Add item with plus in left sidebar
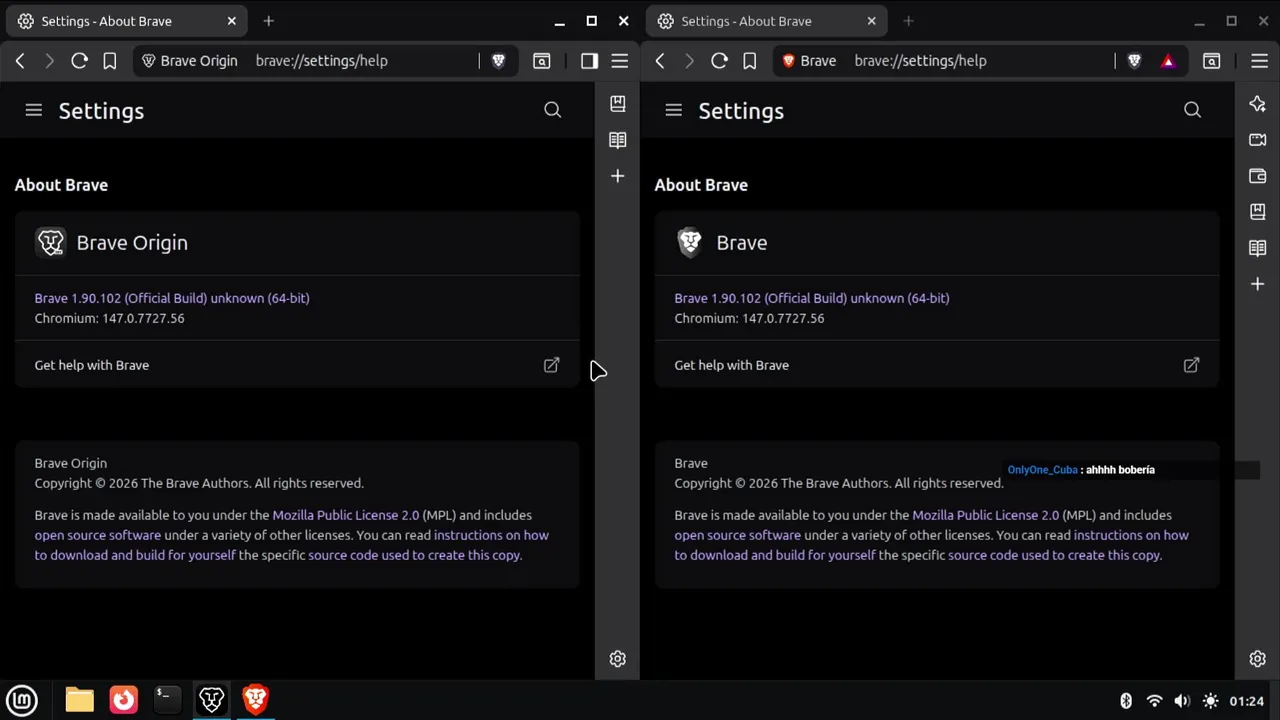Screen dimensions: 1280x720 [x=617, y=176]
